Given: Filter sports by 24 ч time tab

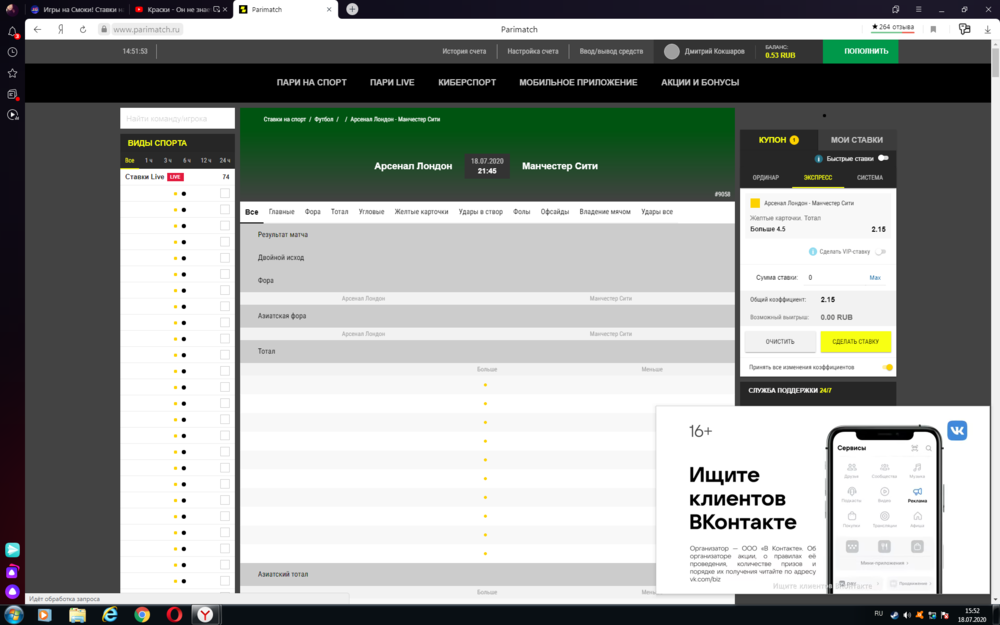Looking at the screenshot, I should (224, 161).
